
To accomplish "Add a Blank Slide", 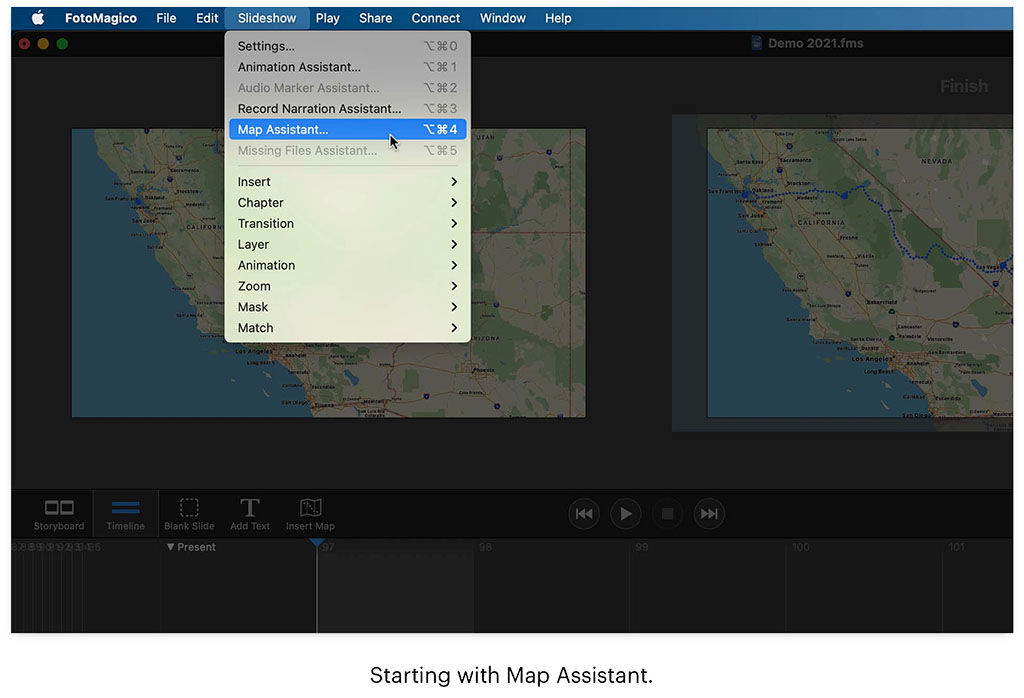I will point(189,515).
